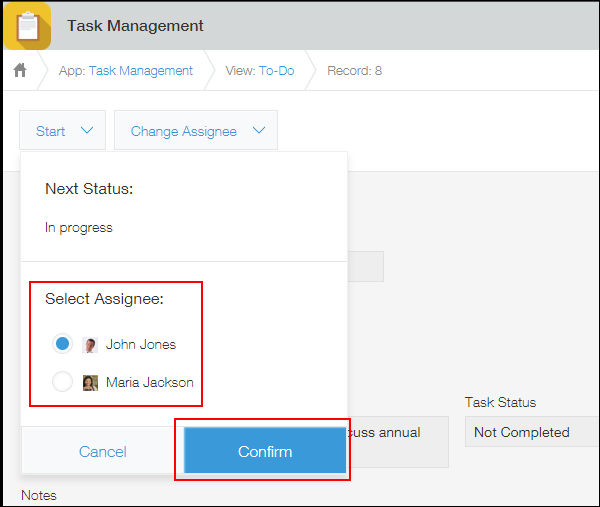Click Maria Jackson's avatar picture
Viewport: 600px width, 507px height.
pos(90,382)
